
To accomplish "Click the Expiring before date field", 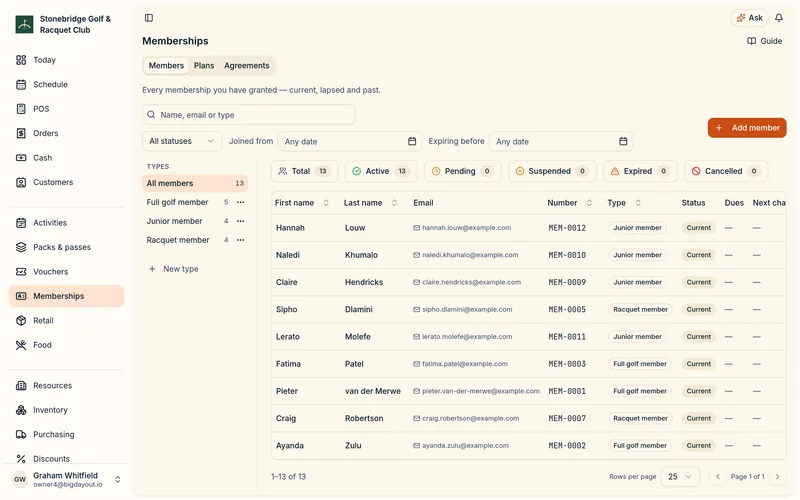I will tap(561, 141).
